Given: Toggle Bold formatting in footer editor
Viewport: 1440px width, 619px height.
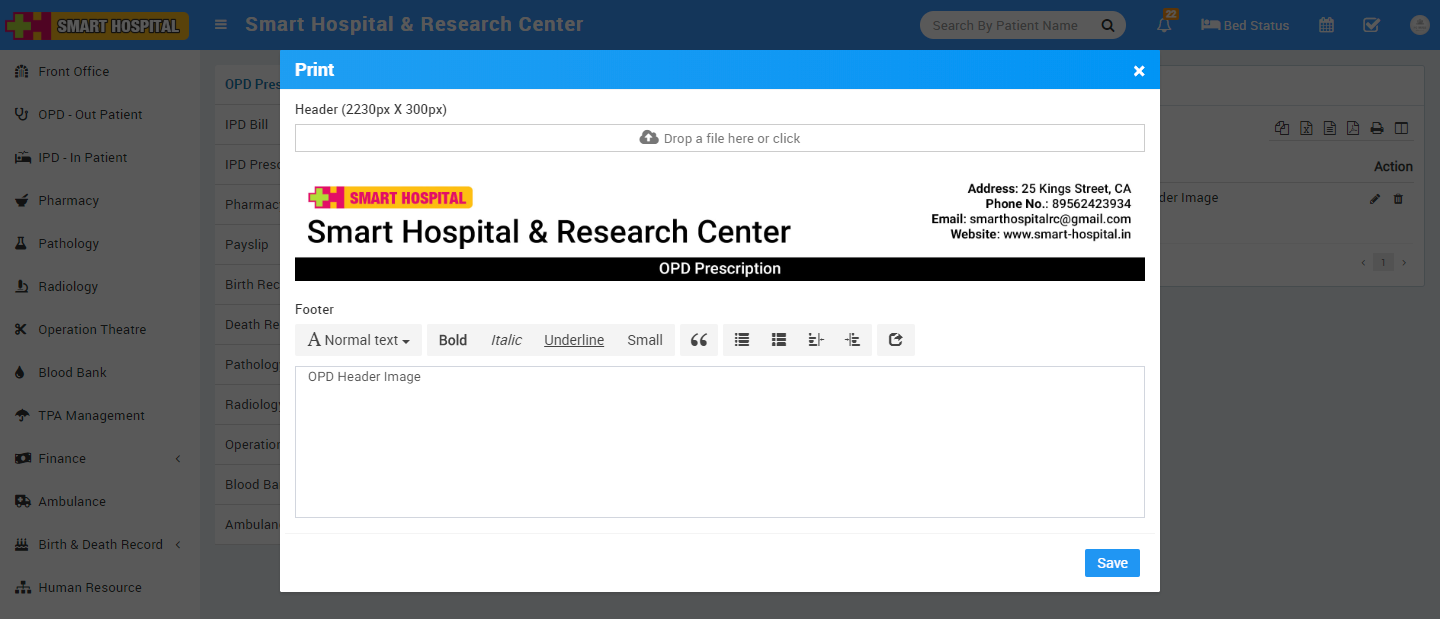Looking at the screenshot, I should tap(453, 340).
